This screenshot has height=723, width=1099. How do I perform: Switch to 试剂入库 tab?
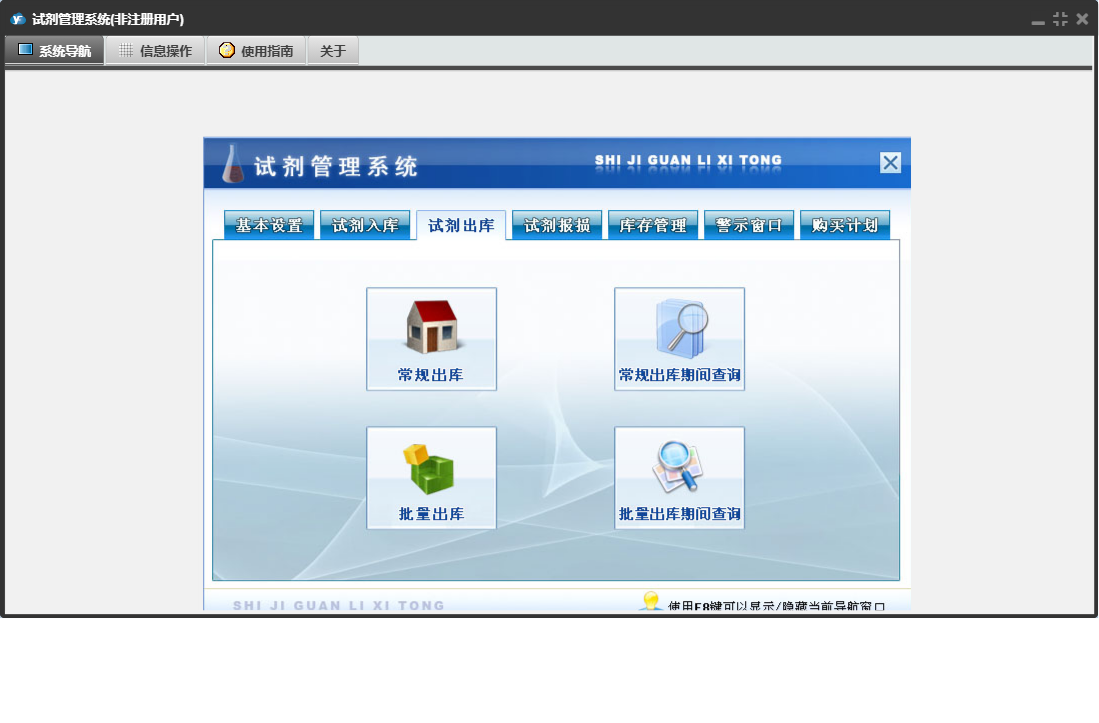pyautogui.click(x=364, y=225)
